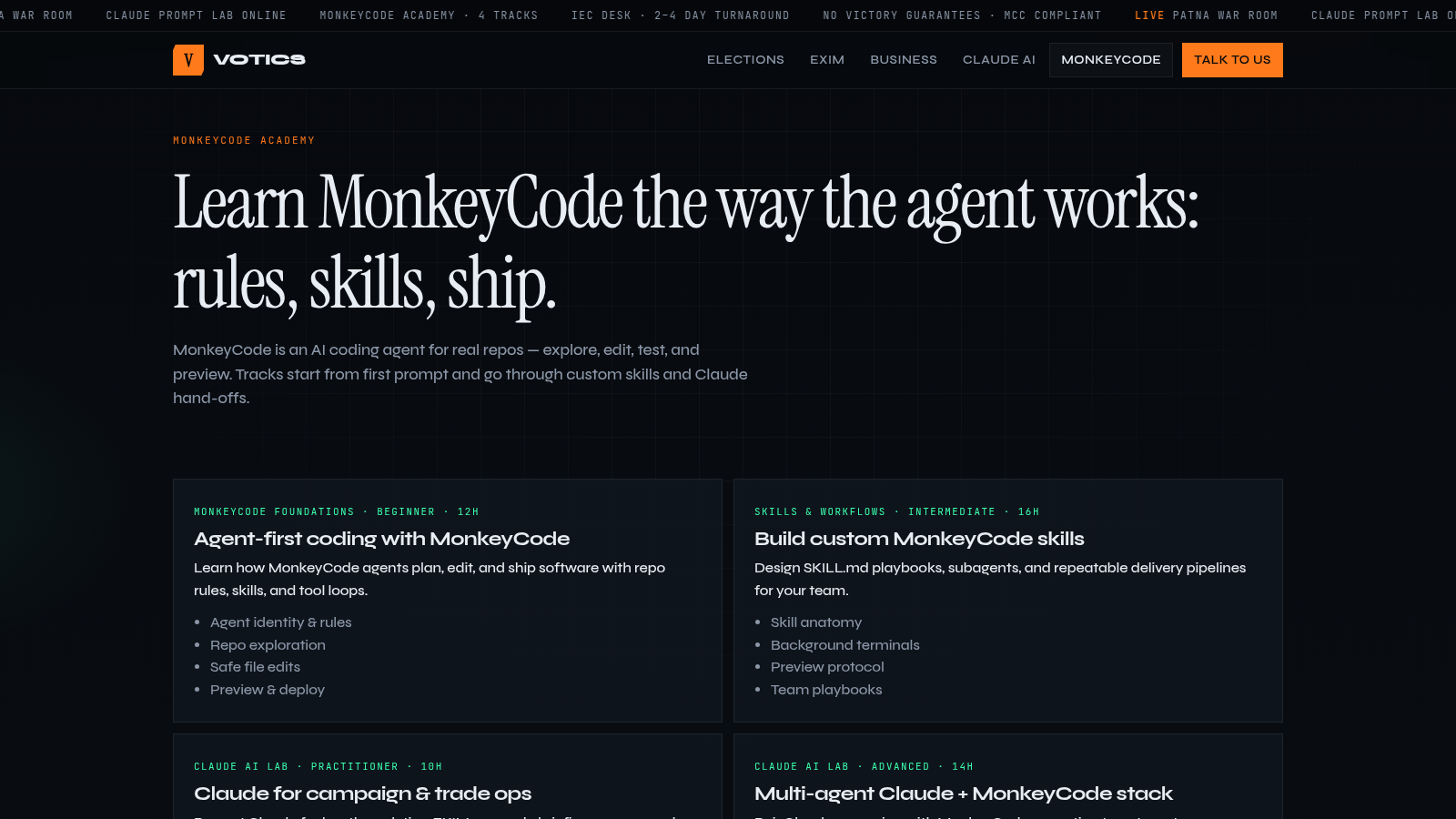Click the Preview & deploy bullet
The height and width of the screenshot is (819, 1456).
pyautogui.click(x=268, y=690)
